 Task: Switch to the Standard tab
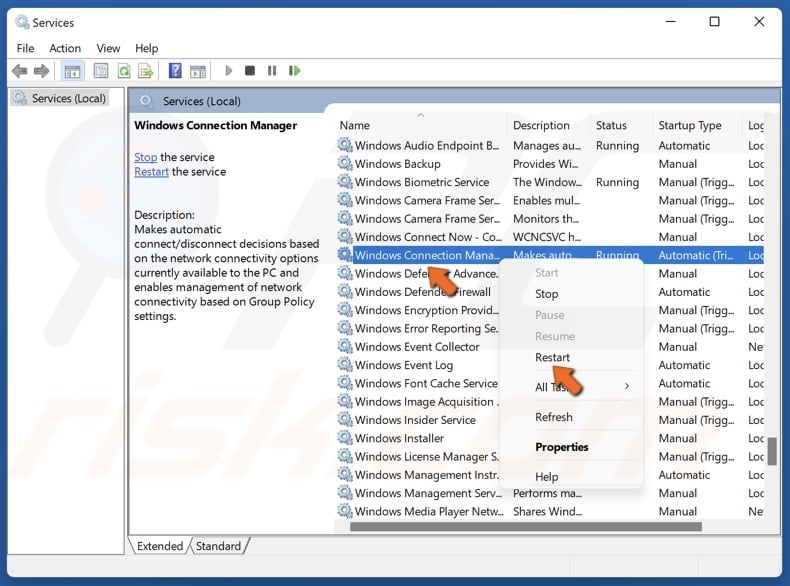click(218, 546)
